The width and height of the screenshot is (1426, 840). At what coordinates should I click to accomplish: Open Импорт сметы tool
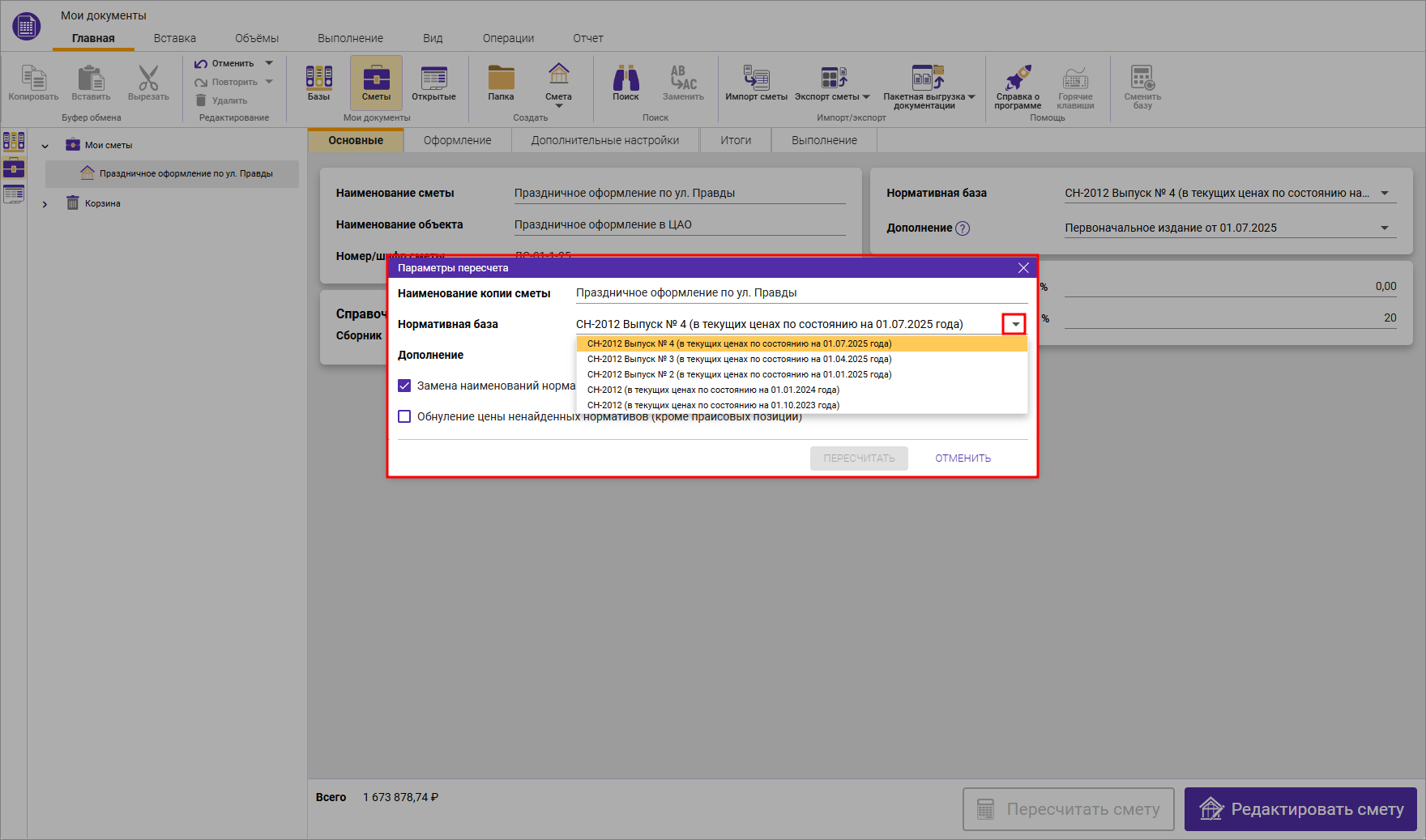(756, 83)
